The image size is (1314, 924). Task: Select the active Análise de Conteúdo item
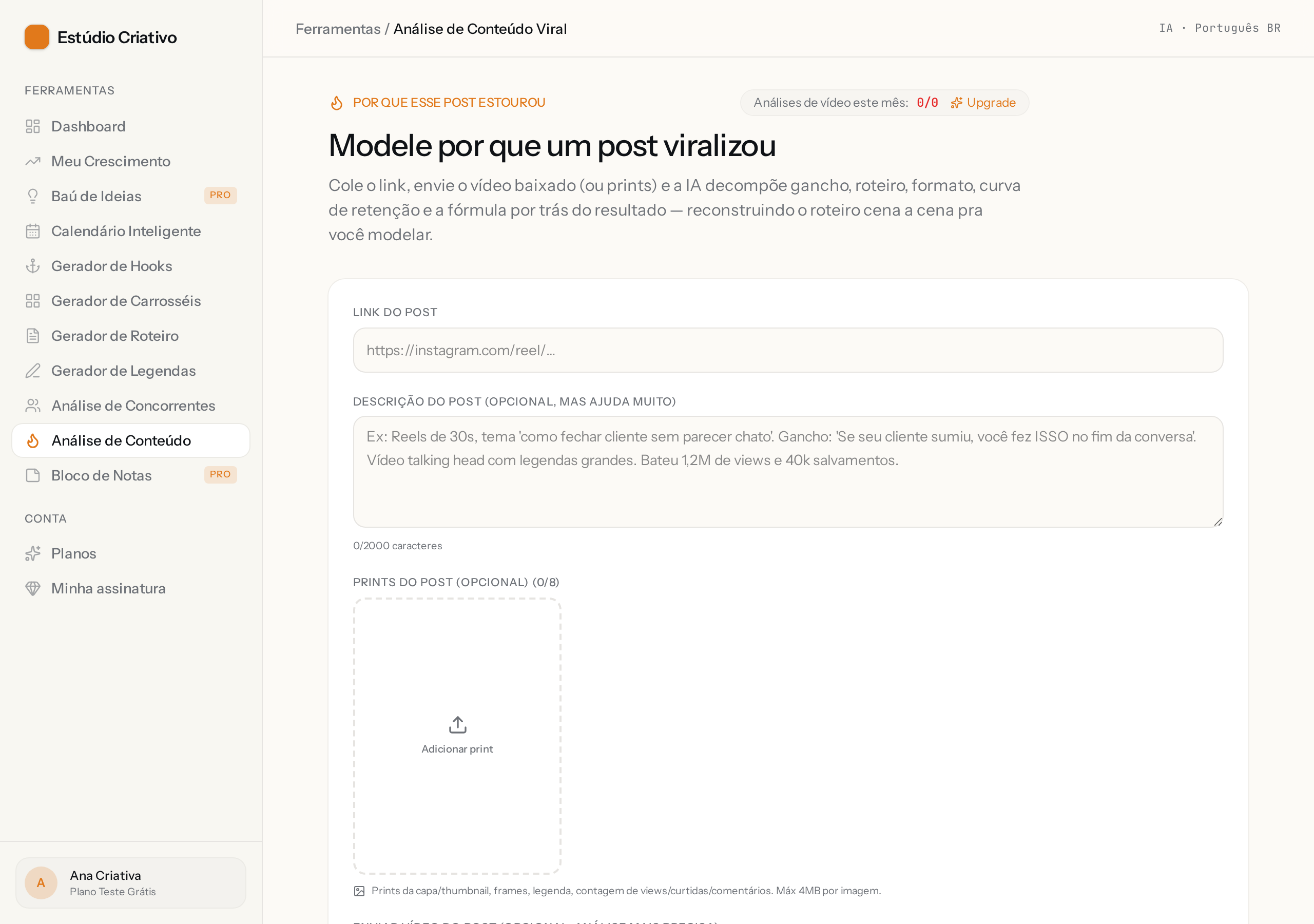131,441
